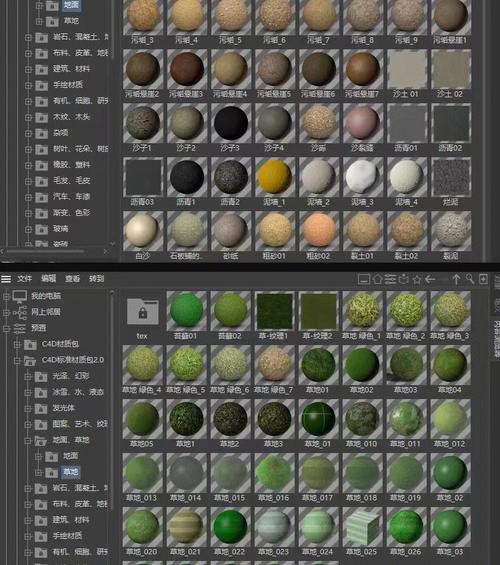This screenshot has width=500, height=565.
Task: Go up one level with up arrow
Action: [456, 279]
